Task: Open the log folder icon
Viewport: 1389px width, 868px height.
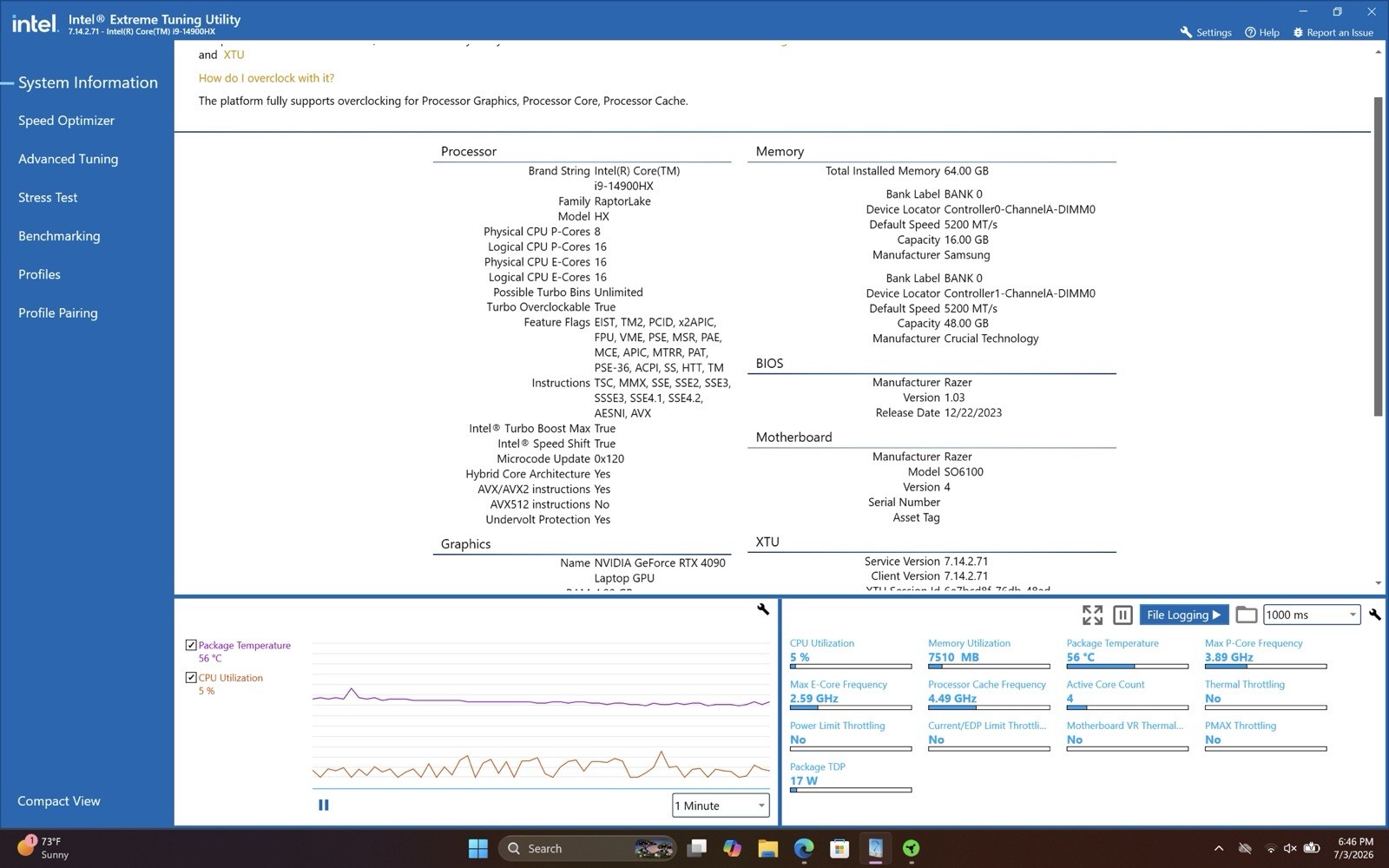Action: point(1247,615)
